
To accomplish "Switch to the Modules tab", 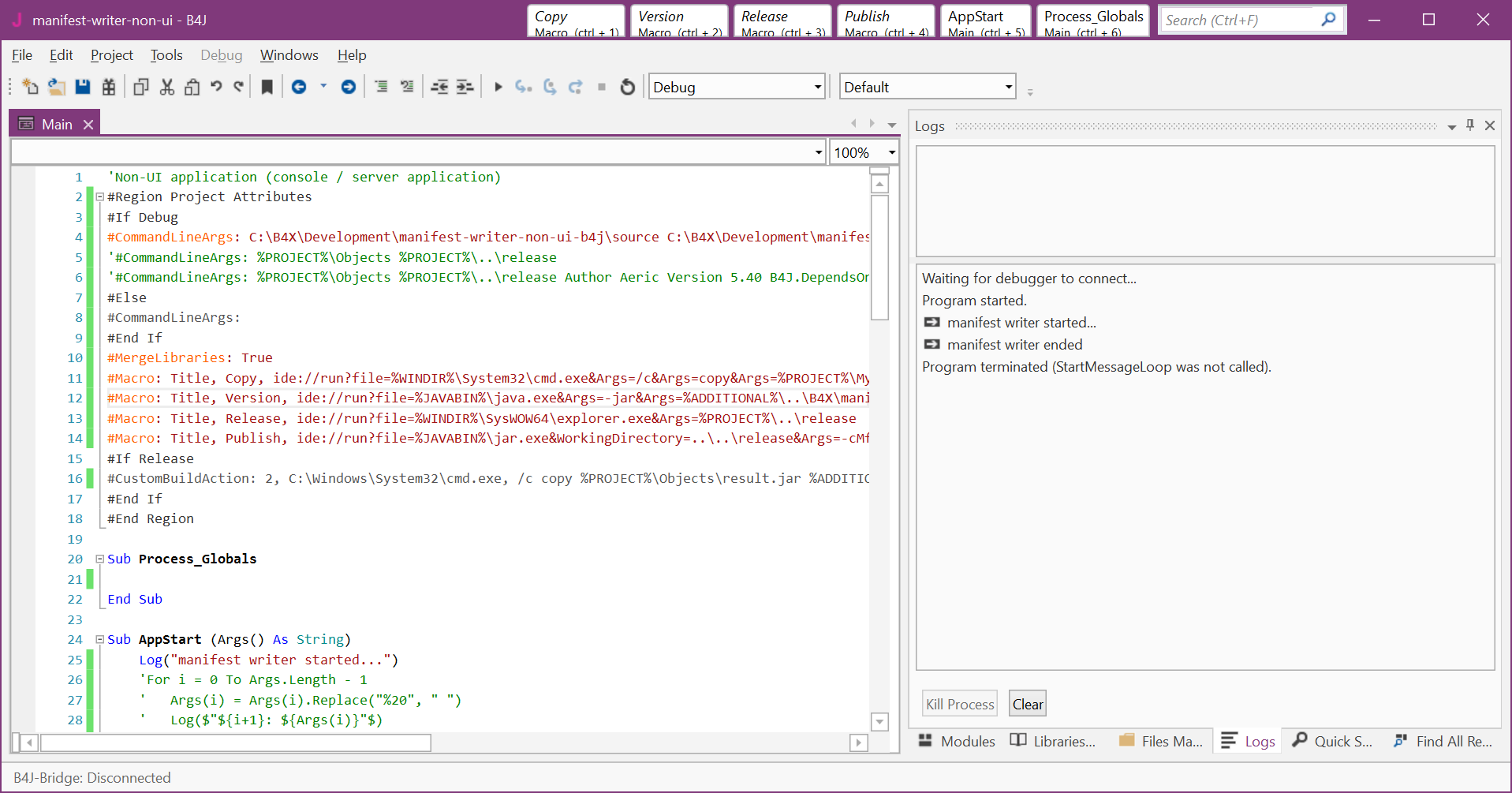I will 957,741.
